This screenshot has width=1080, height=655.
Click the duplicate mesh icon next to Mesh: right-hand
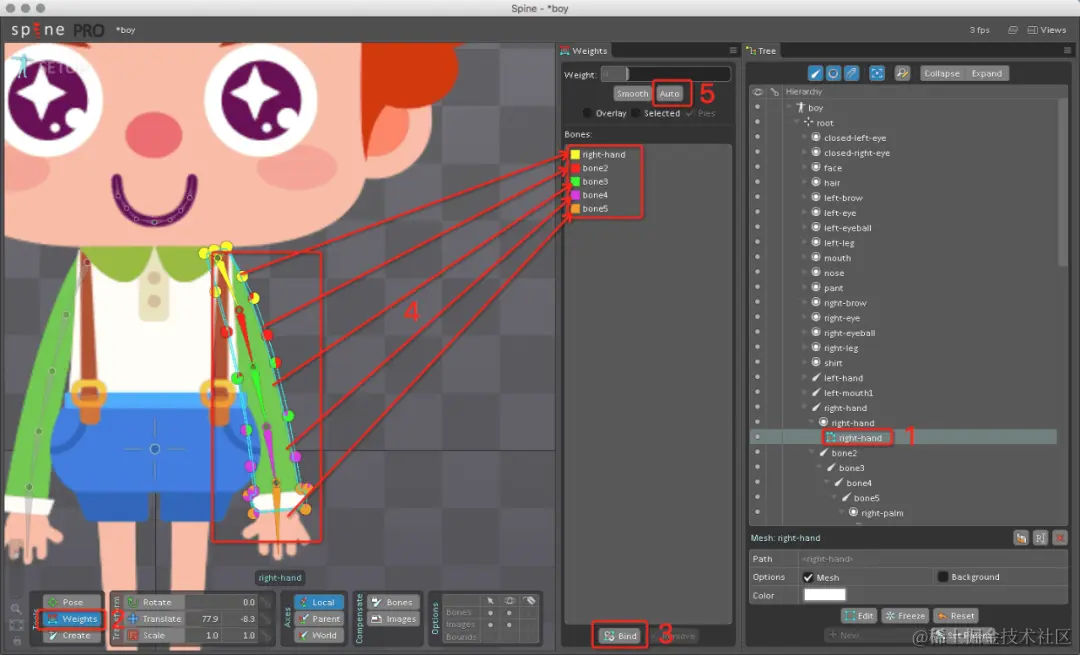(1021, 538)
